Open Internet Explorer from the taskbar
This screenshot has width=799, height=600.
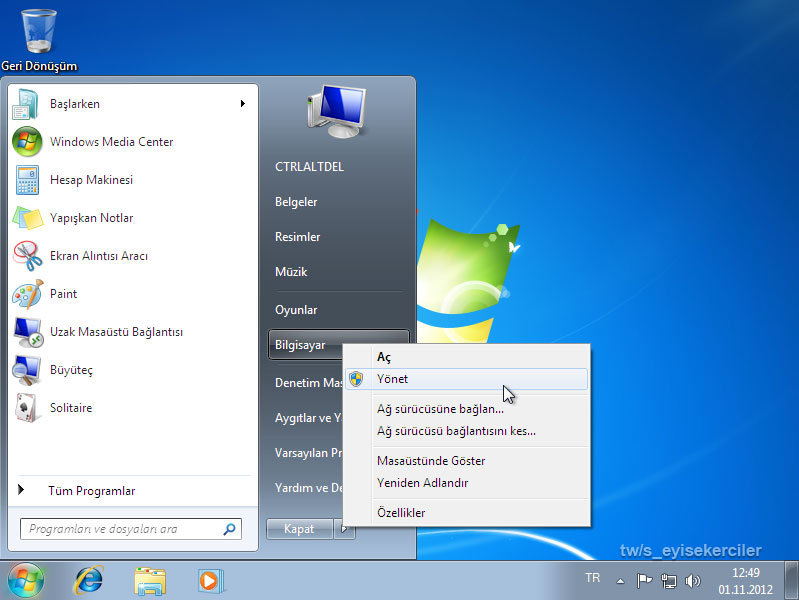[89, 581]
